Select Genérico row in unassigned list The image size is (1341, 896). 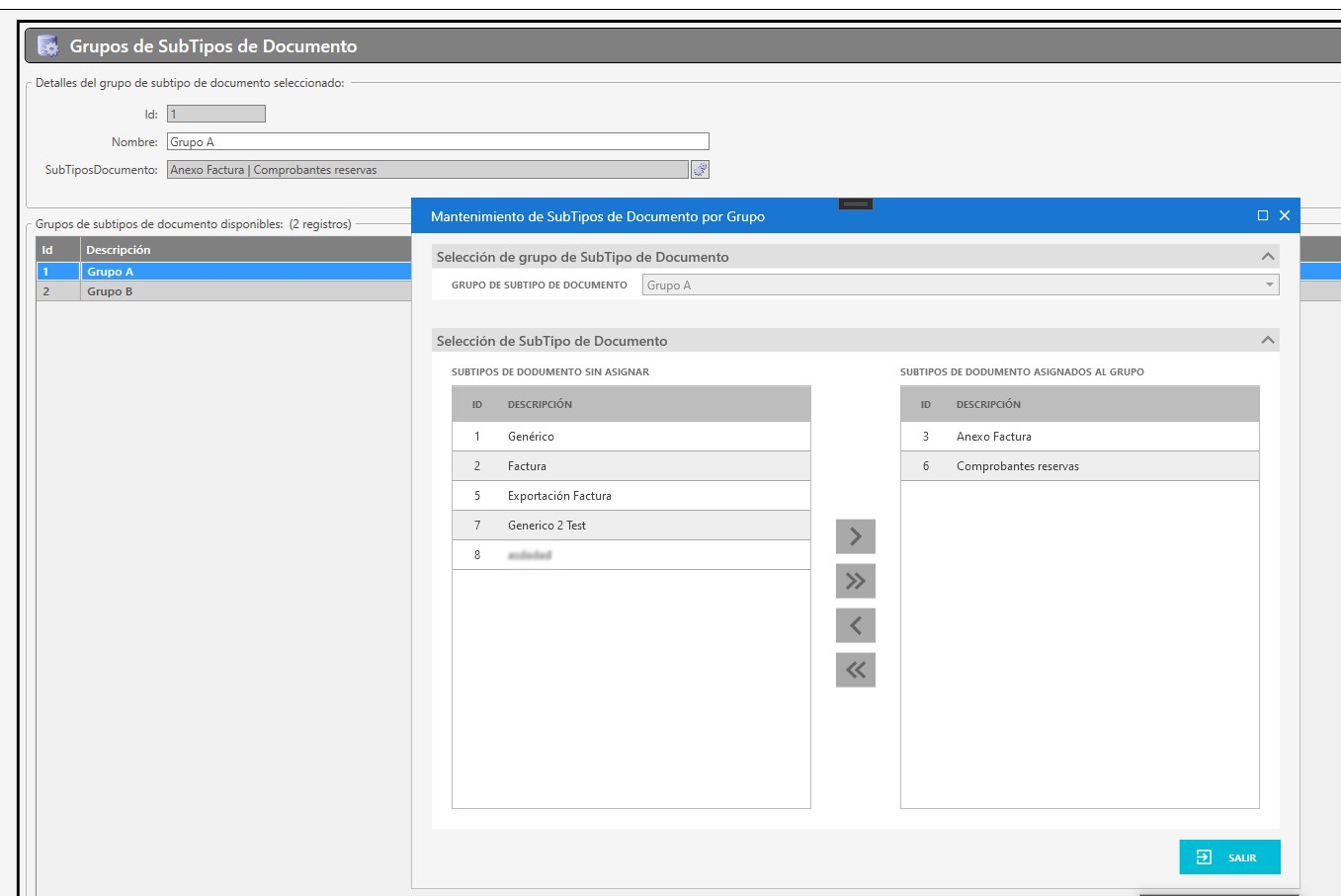coord(631,437)
